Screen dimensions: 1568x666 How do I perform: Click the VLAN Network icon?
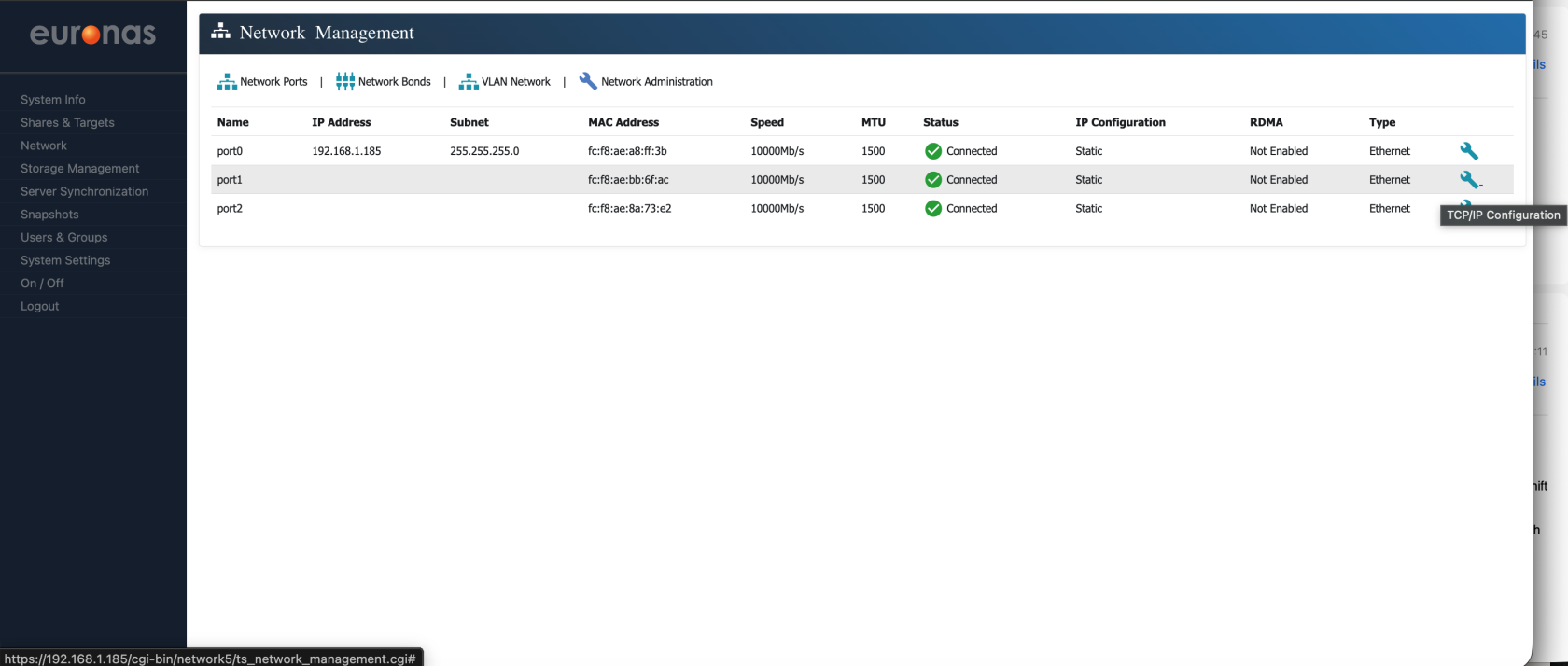click(x=469, y=82)
